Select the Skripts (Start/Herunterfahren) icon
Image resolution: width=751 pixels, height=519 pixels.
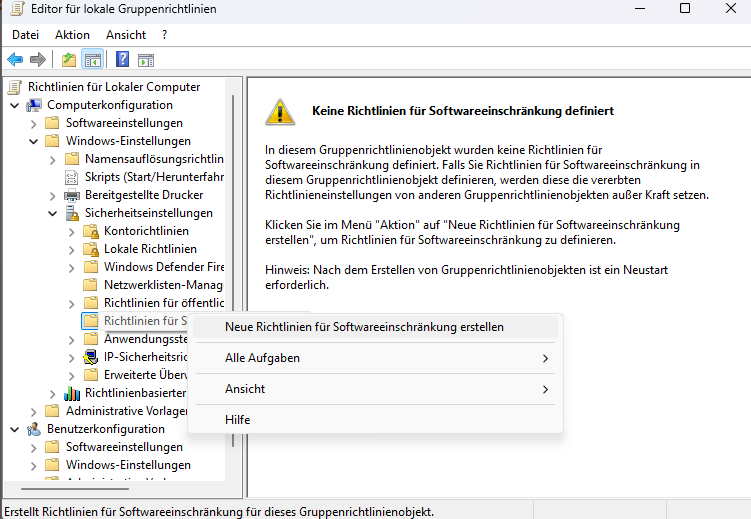point(72,177)
